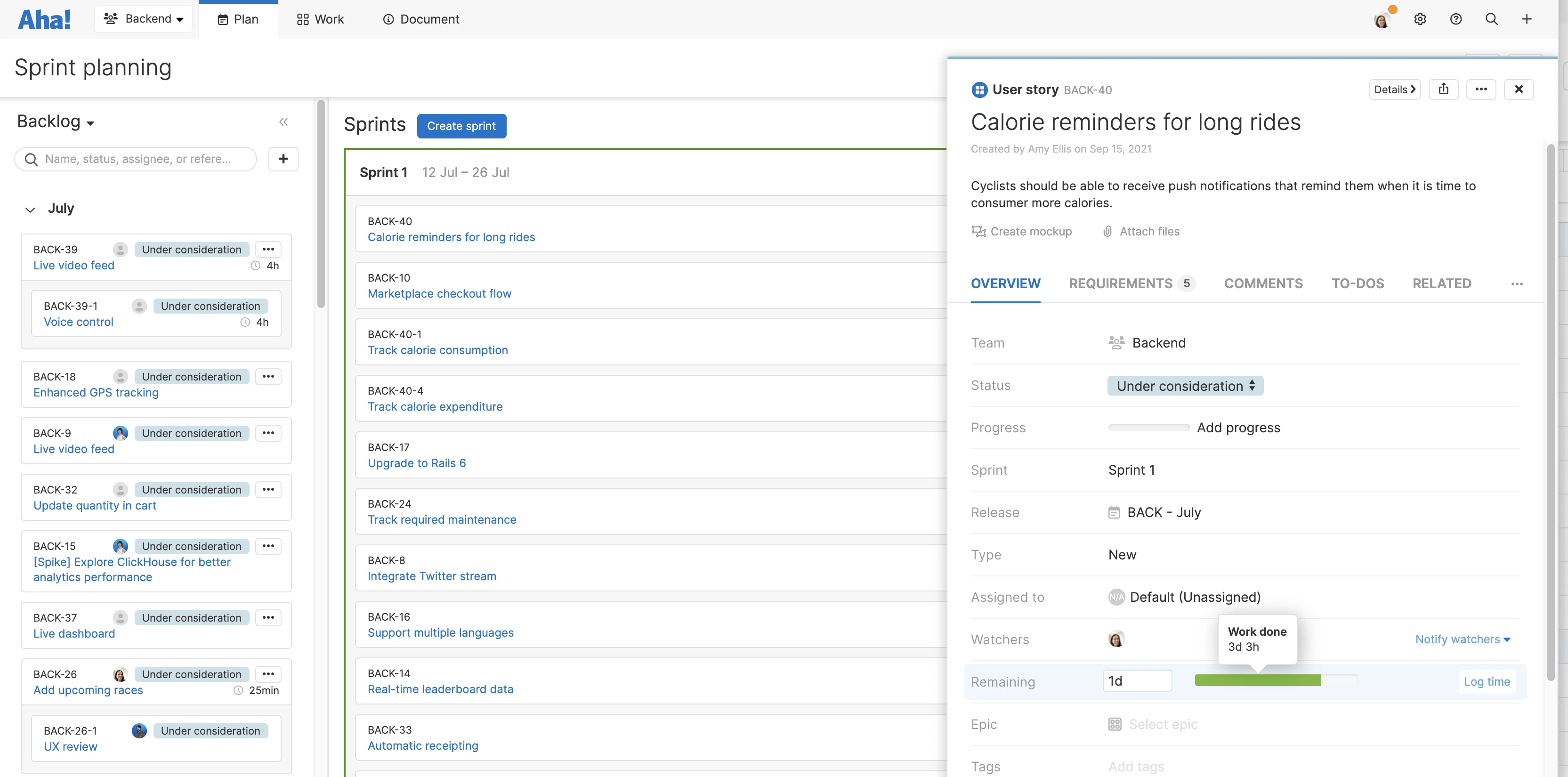1568x777 pixels.
Task: Click the share icon on user story
Action: point(1443,89)
